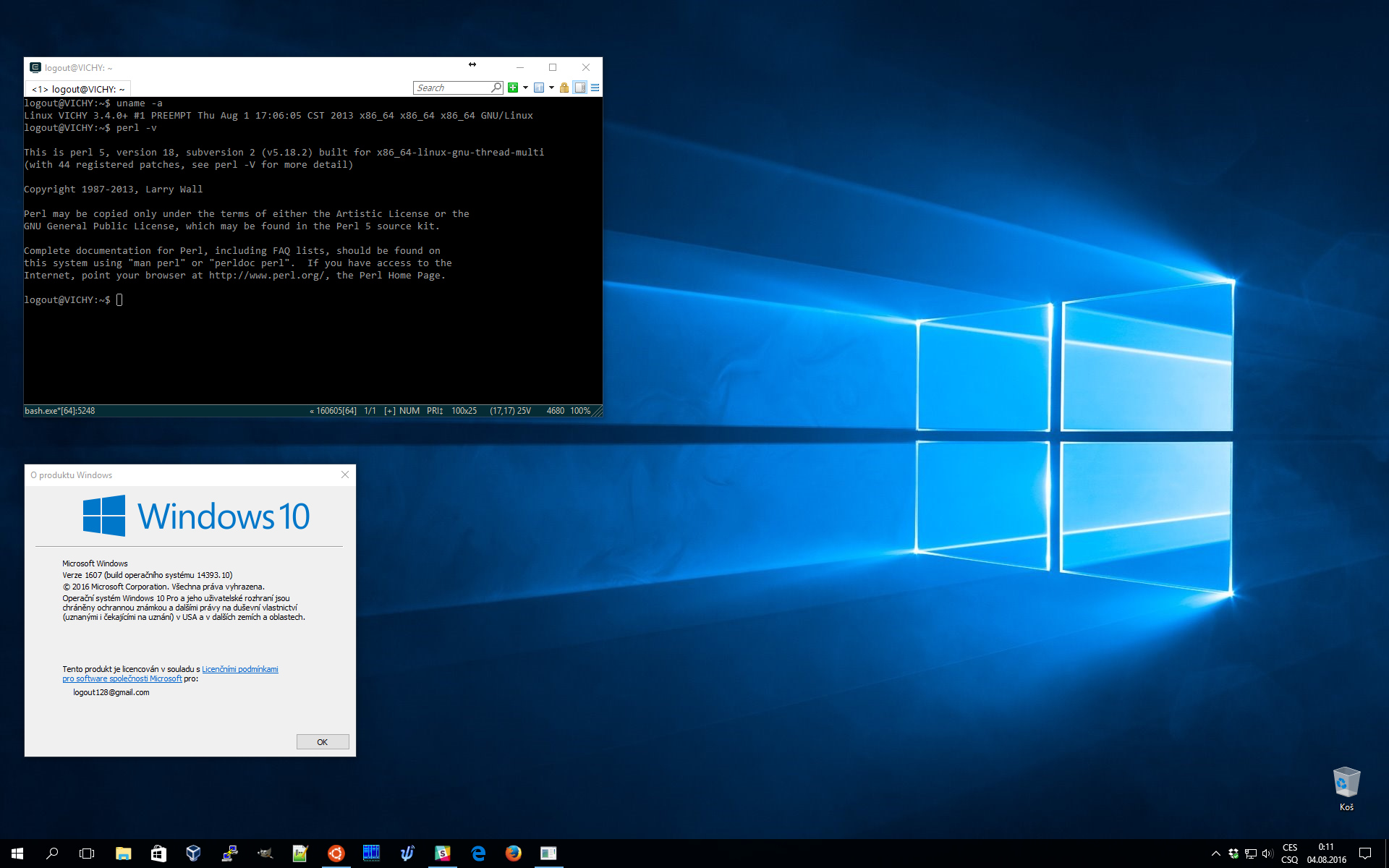The width and height of the screenshot is (1389, 868).
Task: Click the magnifier icon in Search box
Action: 496,88
